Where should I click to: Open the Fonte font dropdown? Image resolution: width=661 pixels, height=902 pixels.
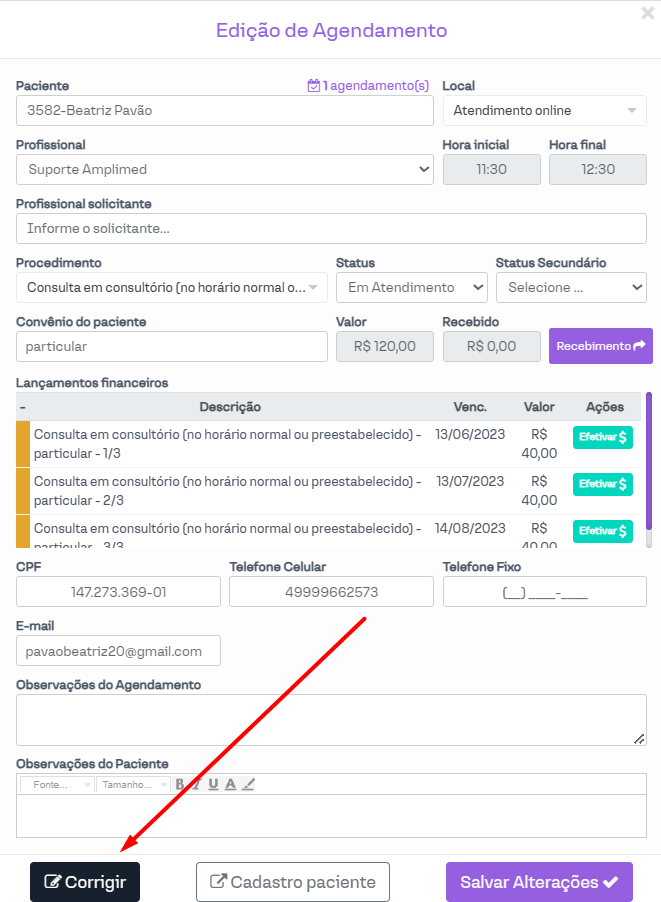(58, 785)
